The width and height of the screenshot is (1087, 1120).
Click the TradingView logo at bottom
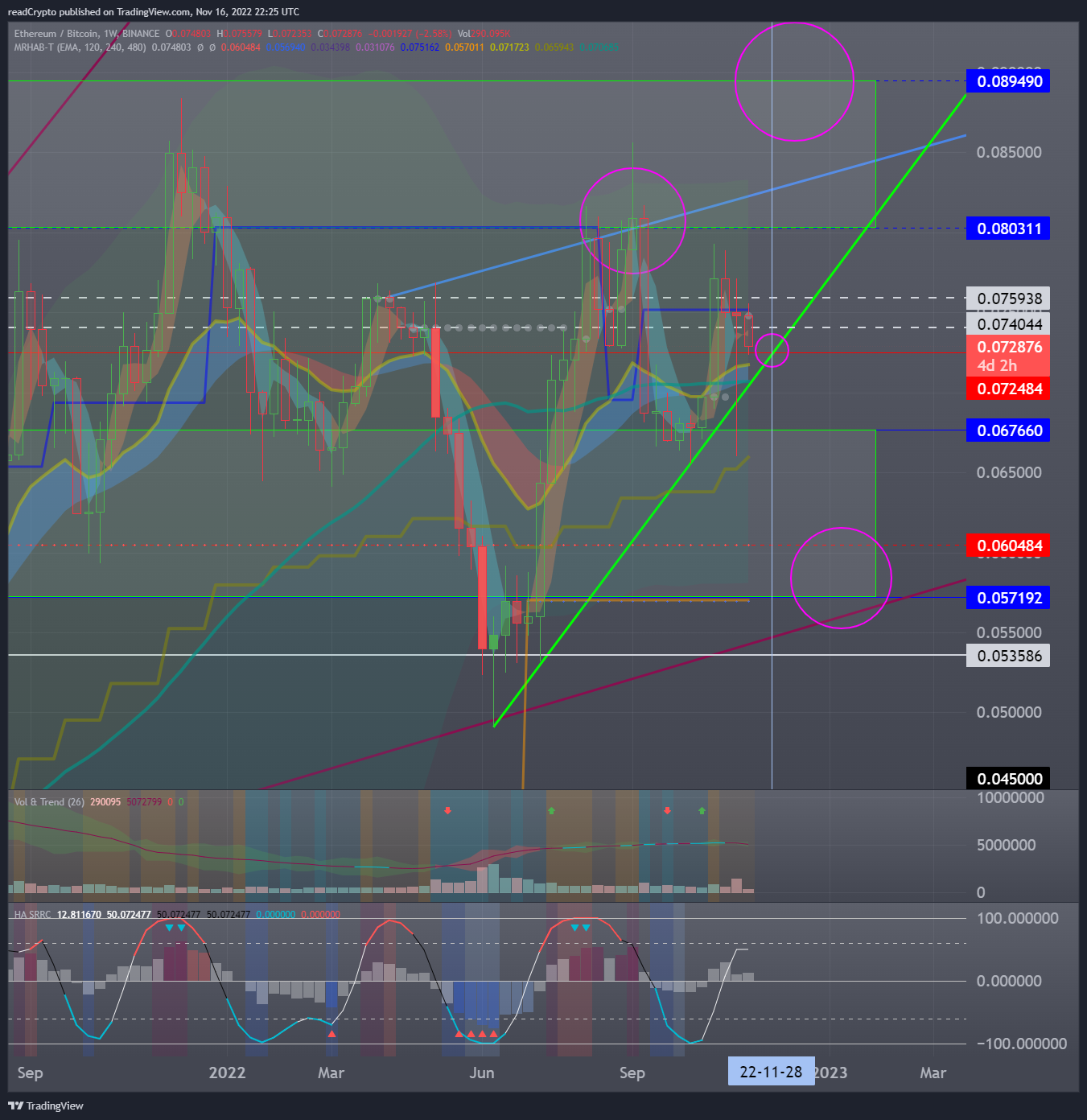[46, 1106]
